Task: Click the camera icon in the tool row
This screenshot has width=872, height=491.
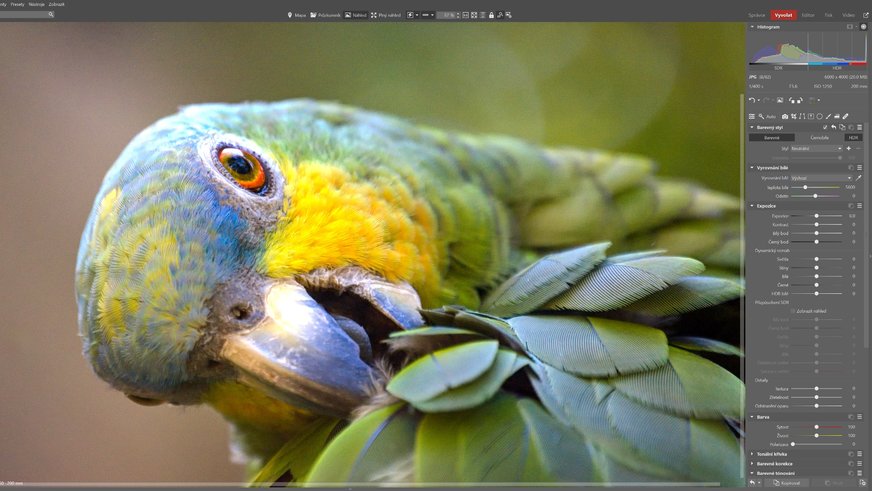Action: pyautogui.click(x=785, y=116)
